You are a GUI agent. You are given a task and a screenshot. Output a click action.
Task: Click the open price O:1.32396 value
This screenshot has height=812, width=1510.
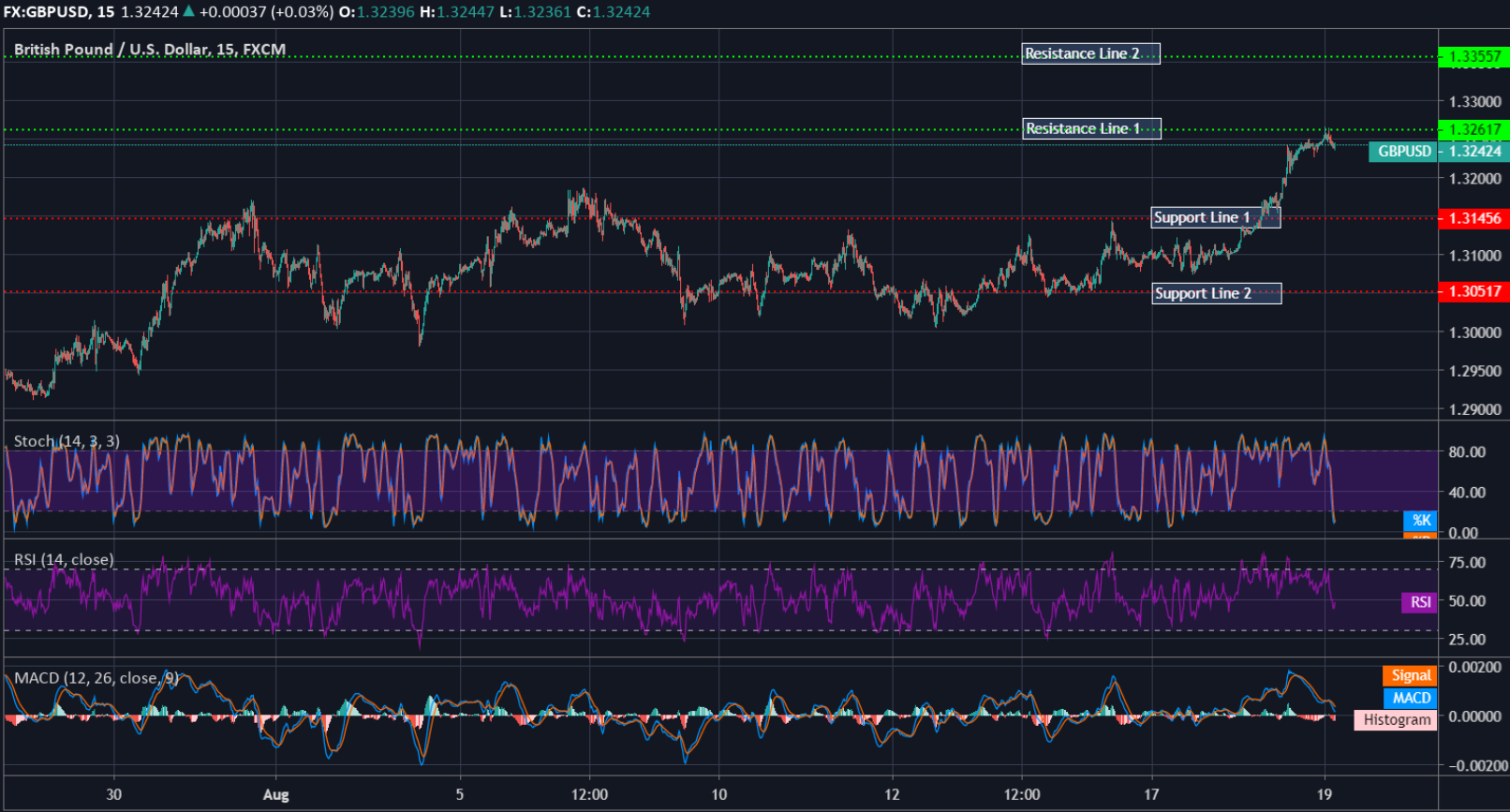coord(377,12)
